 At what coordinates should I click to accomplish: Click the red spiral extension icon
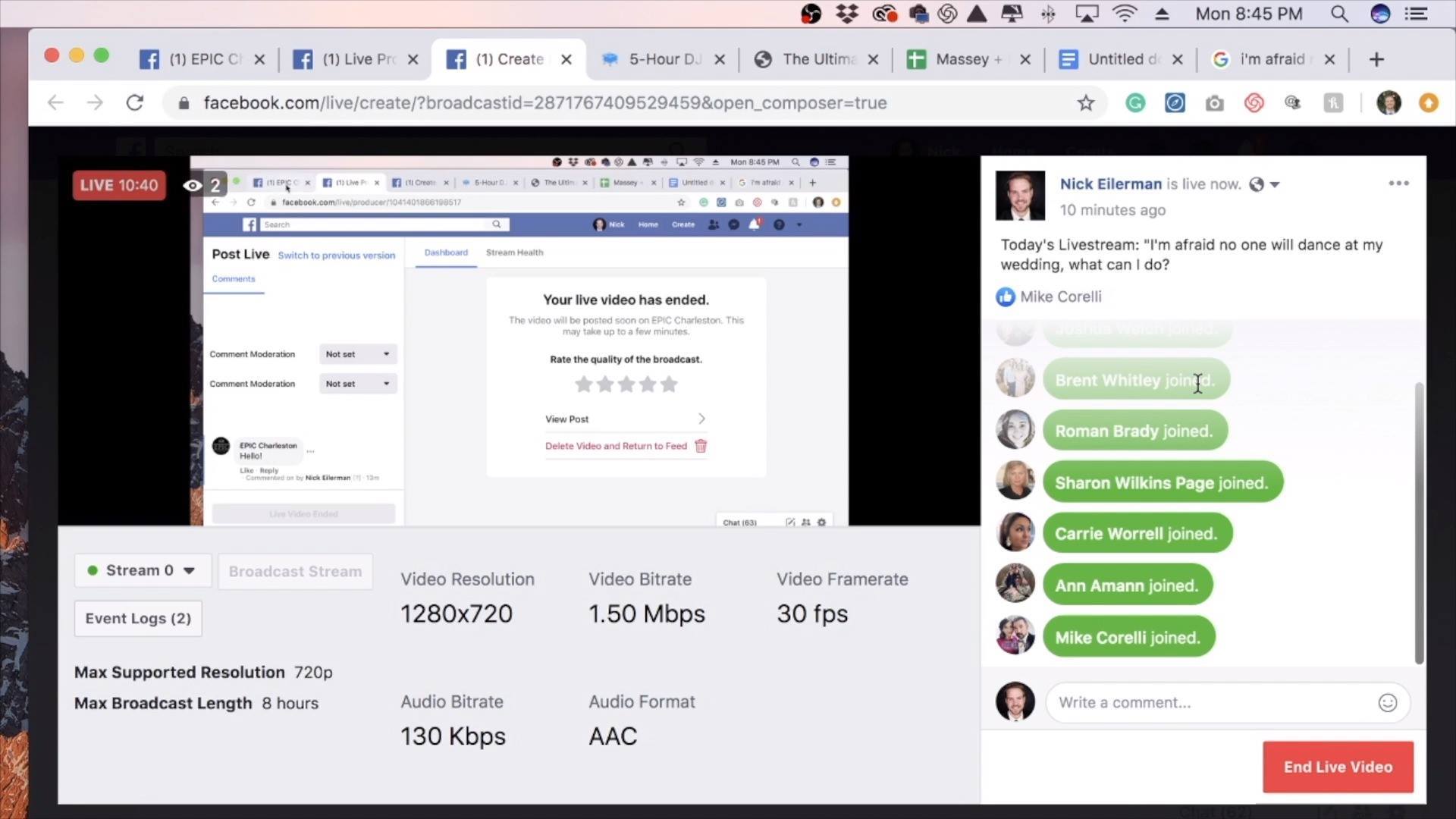click(x=1254, y=102)
